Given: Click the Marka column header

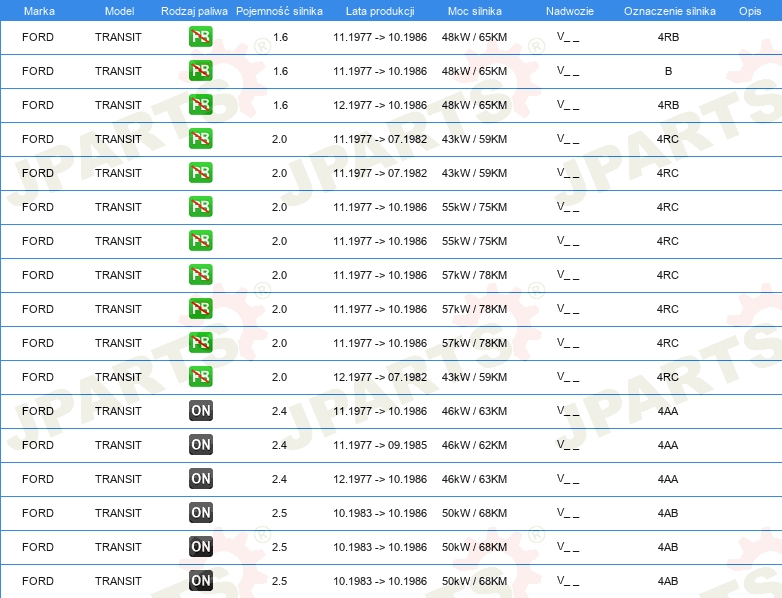Looking at the screenshot, I should [39, 11].
